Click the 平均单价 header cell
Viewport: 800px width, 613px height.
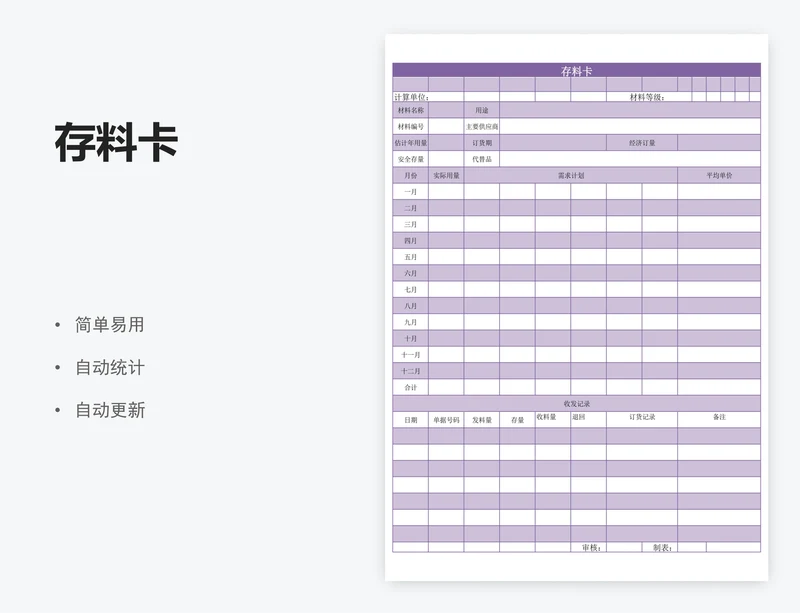(x=719, y=176)
